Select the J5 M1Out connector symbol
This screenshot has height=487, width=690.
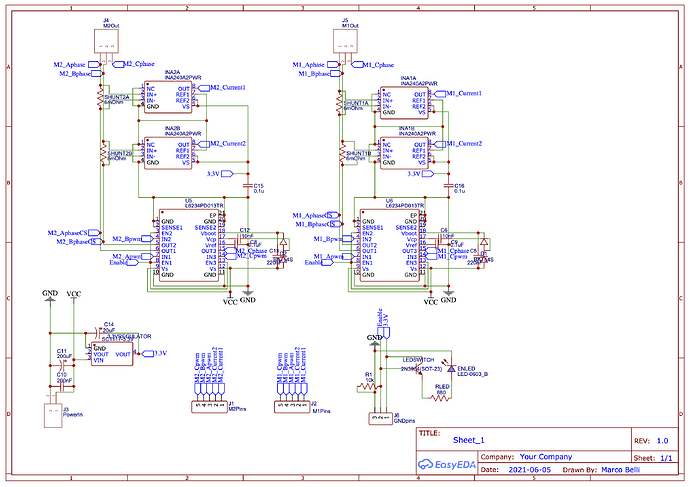click(x=345, y=42)
